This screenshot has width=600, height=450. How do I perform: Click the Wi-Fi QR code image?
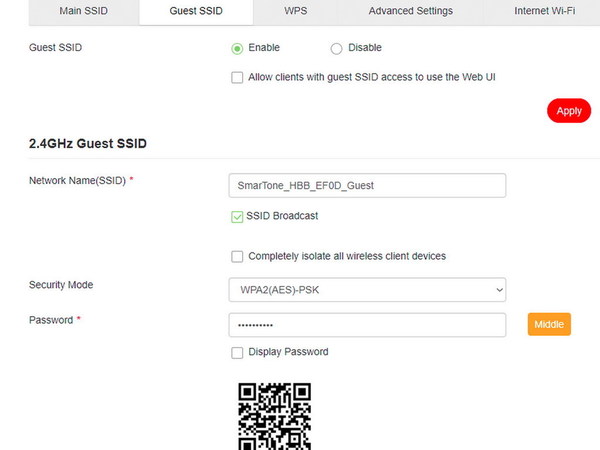(x=274, y=416)
